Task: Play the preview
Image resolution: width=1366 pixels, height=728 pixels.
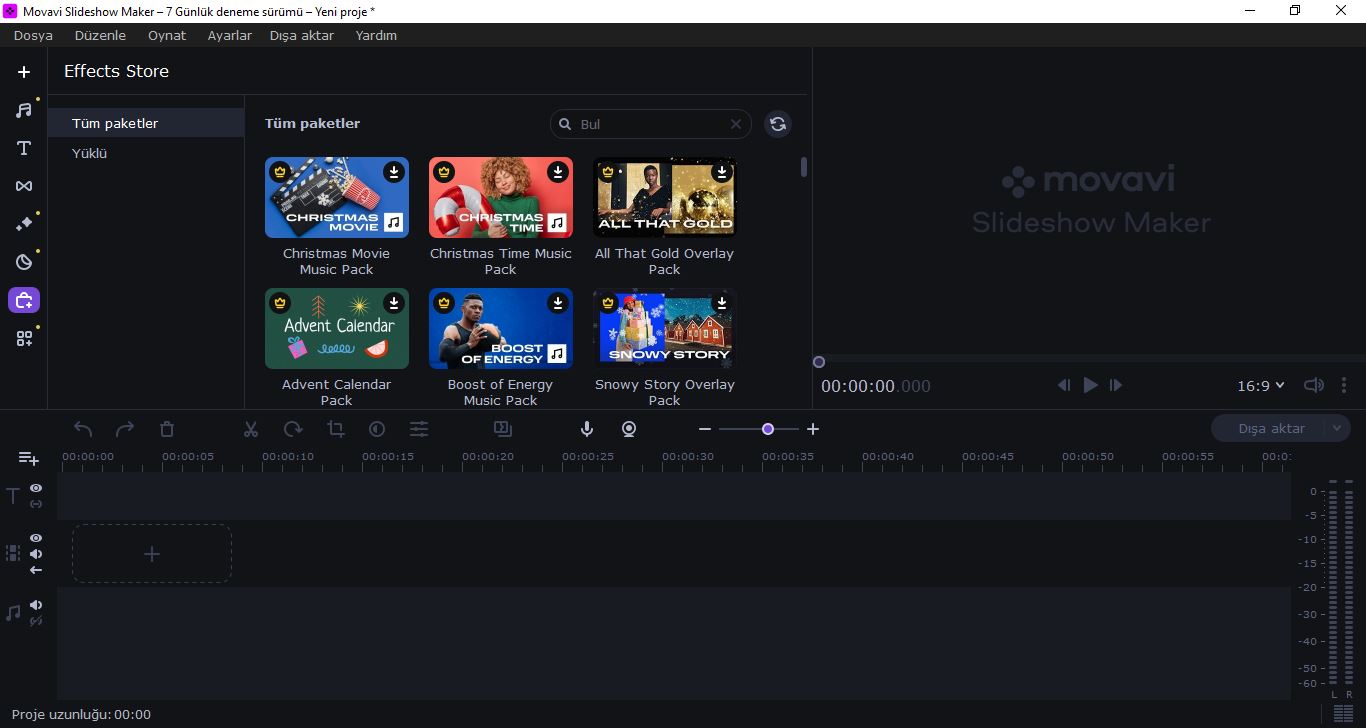Action: (1090, 385)
